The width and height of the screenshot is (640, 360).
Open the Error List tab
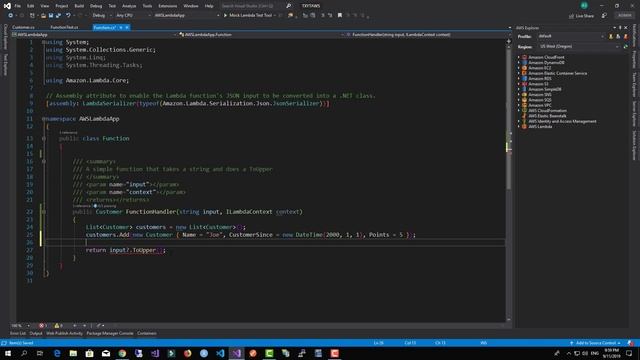click(18, 333)
